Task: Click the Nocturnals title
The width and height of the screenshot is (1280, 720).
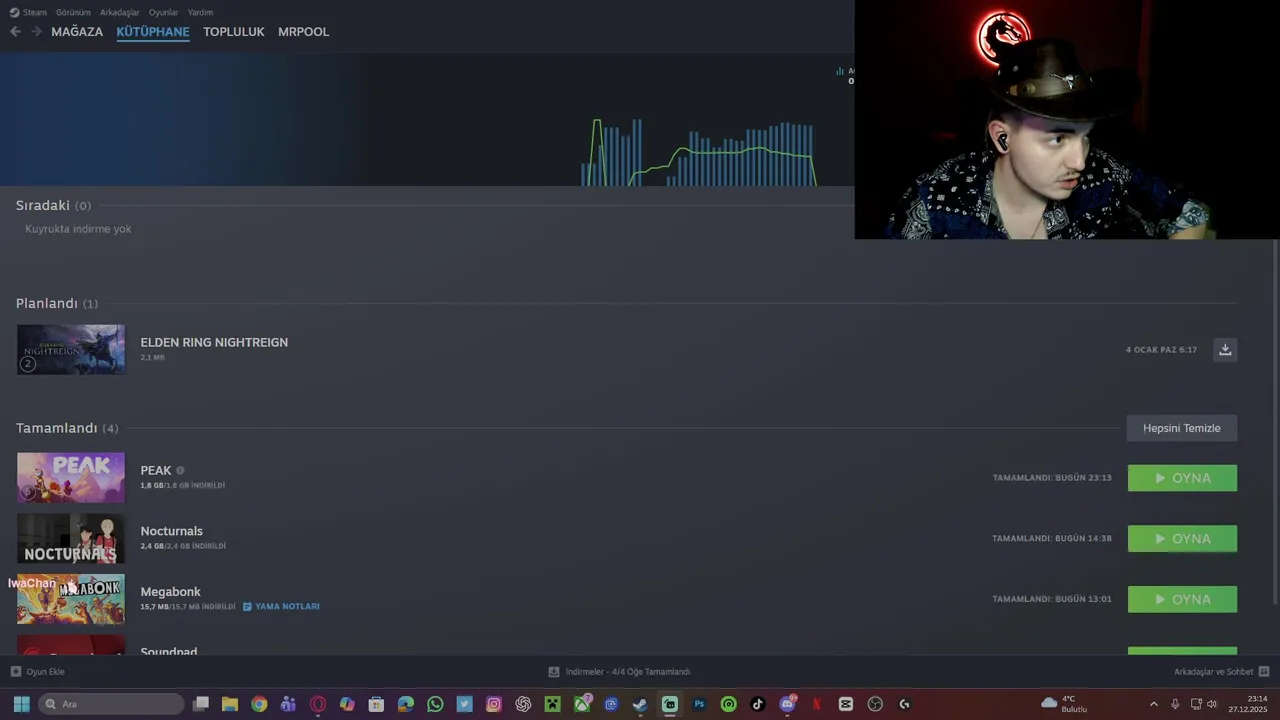Action: [171, 531]
